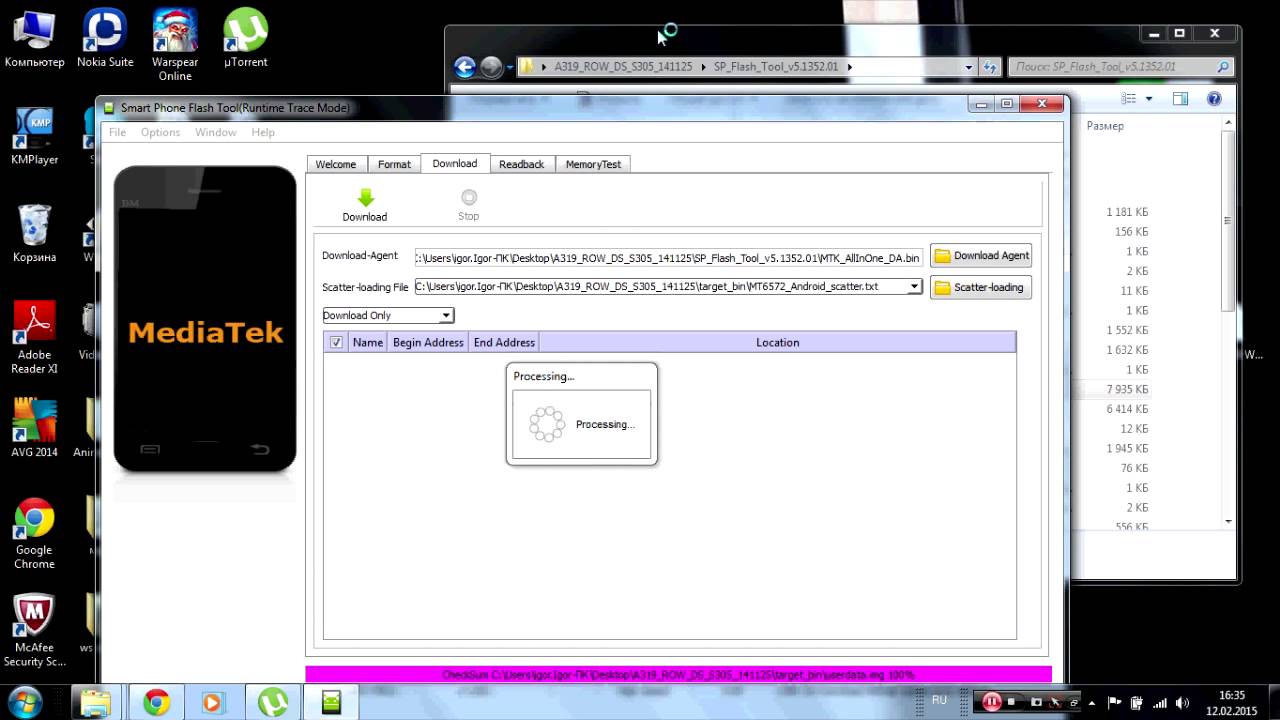1280x720 pixels.
Task: Open the Download Only mode dropdown
Action: coord(388,315)
